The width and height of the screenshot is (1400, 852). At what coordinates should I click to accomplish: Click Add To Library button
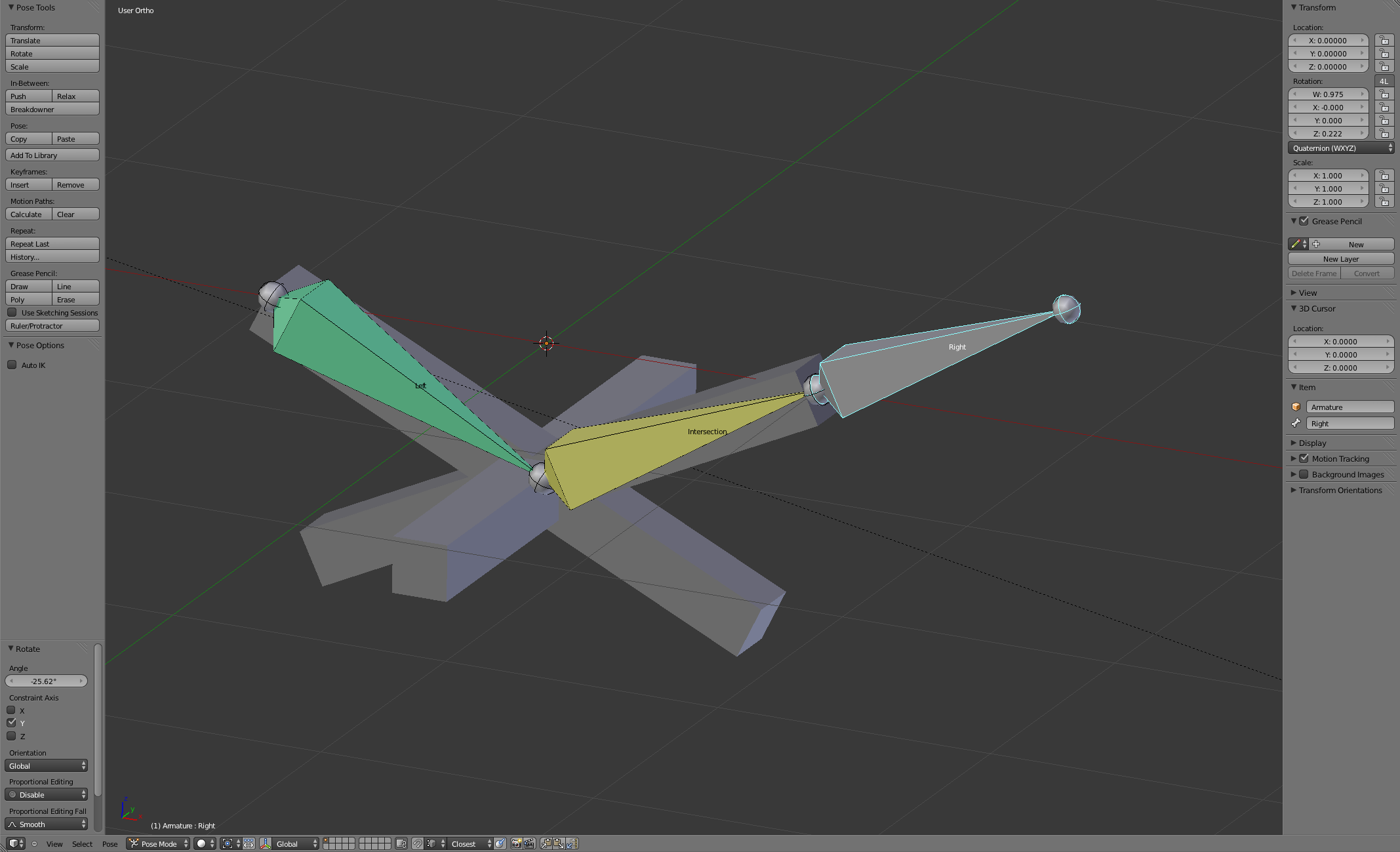click(x=52, y=155)
